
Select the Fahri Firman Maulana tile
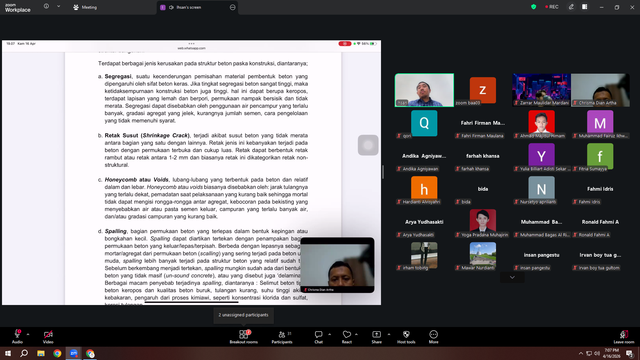pyautogui.click(x=483, y=123)
